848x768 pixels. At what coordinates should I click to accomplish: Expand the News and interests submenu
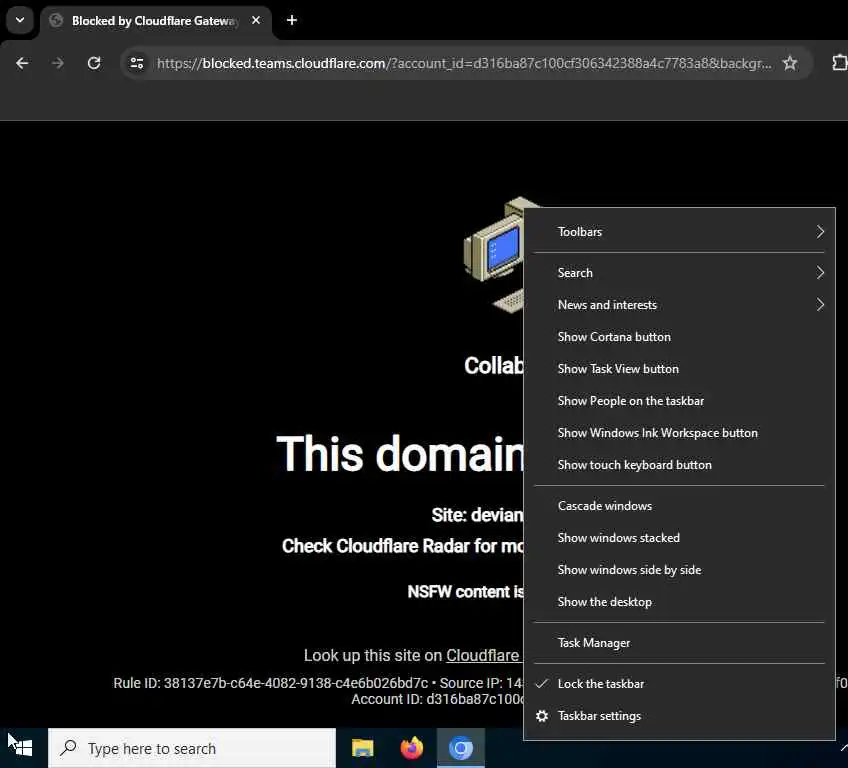coord(679,304)
